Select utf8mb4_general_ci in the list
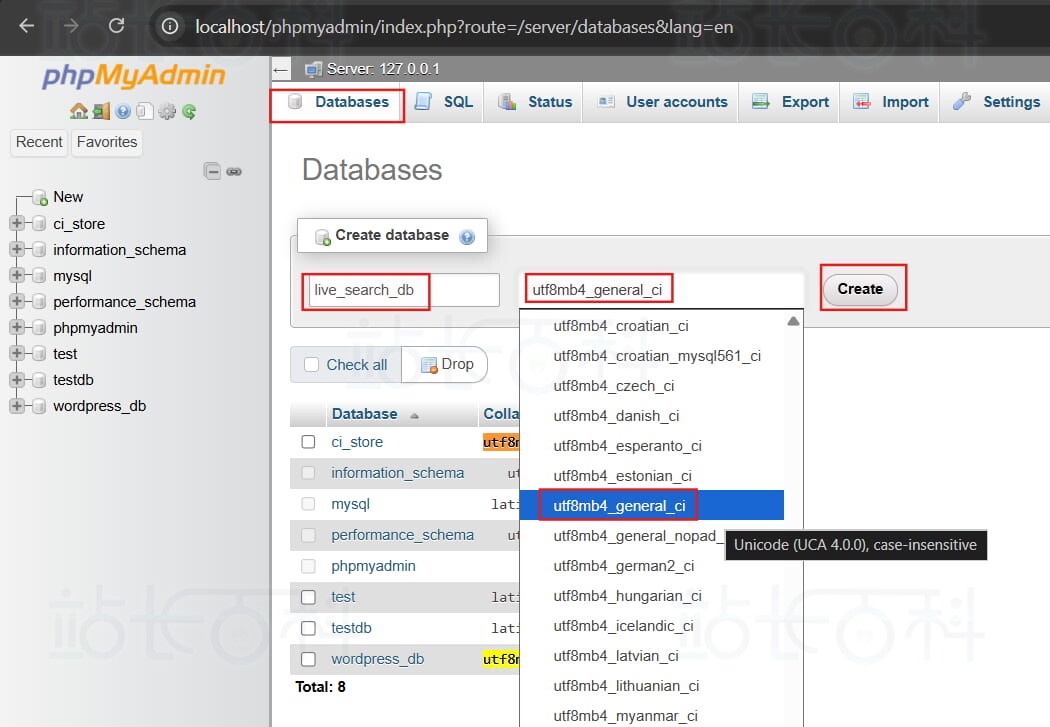 652,505
